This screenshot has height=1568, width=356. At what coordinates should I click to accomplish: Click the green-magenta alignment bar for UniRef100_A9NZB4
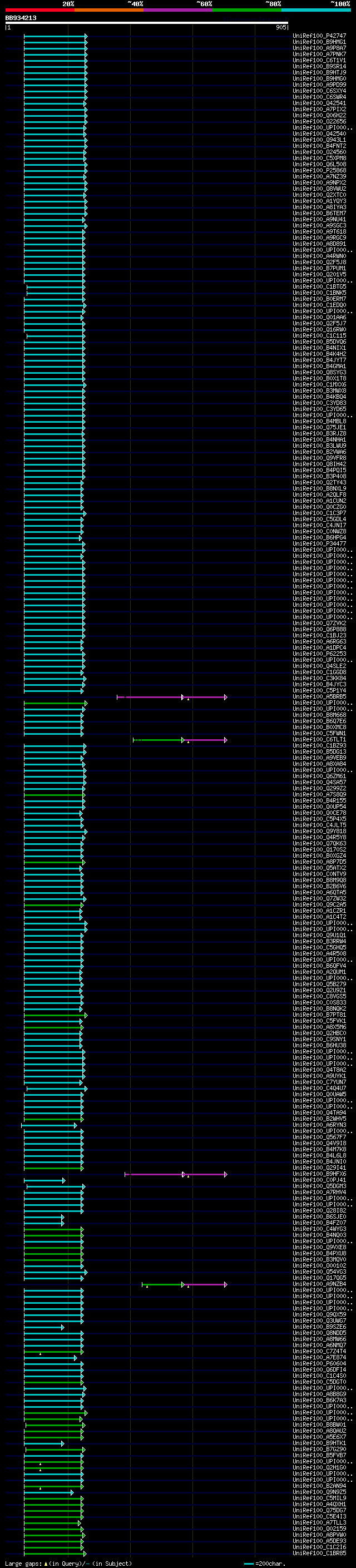point(184,1285)
